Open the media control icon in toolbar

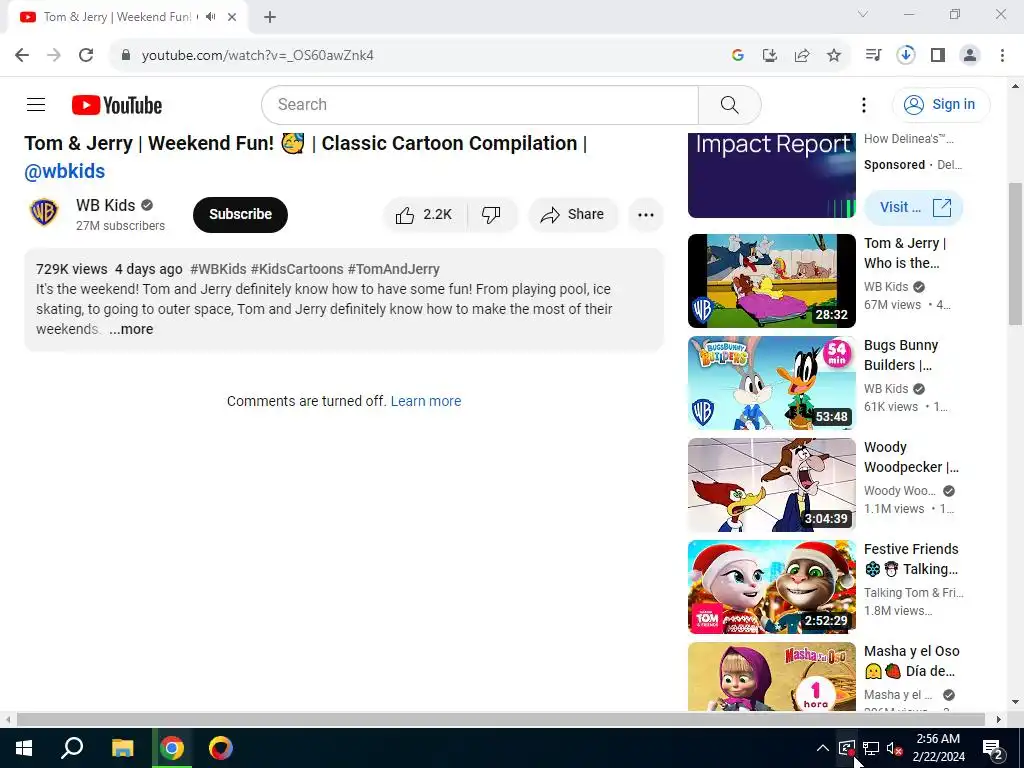(x=873, y=55)
